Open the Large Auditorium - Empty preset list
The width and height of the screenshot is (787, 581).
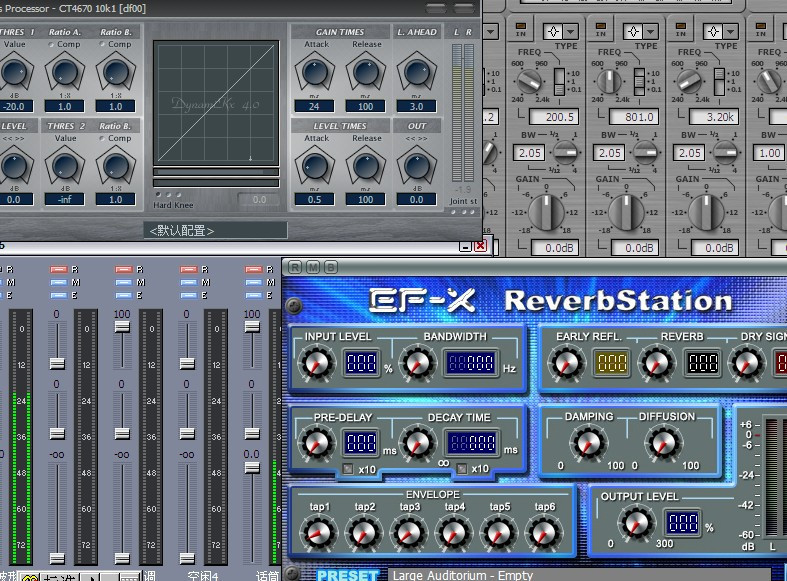click(x=580, y=575)
